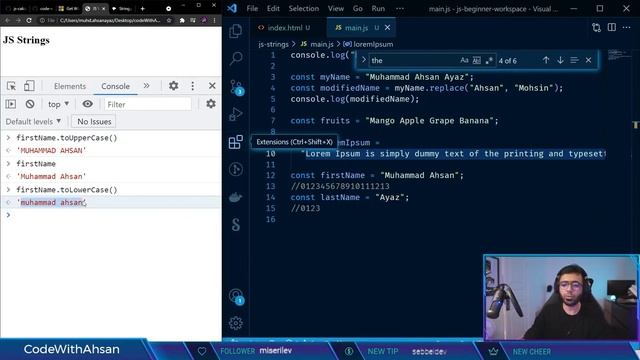The width and height of the screenshot is (640, 360).
Task: Expand the firstName.toUpperCase() console entry arrow
Action: 8,138
